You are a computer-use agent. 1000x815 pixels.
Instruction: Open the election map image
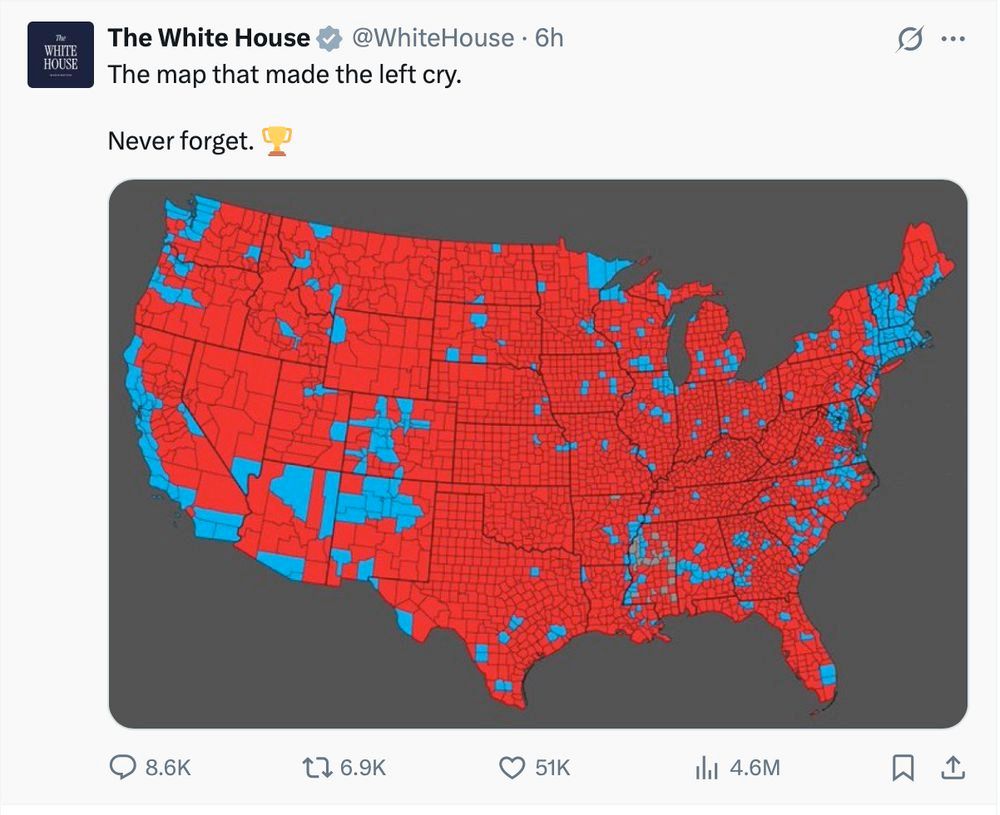point(540,452)
